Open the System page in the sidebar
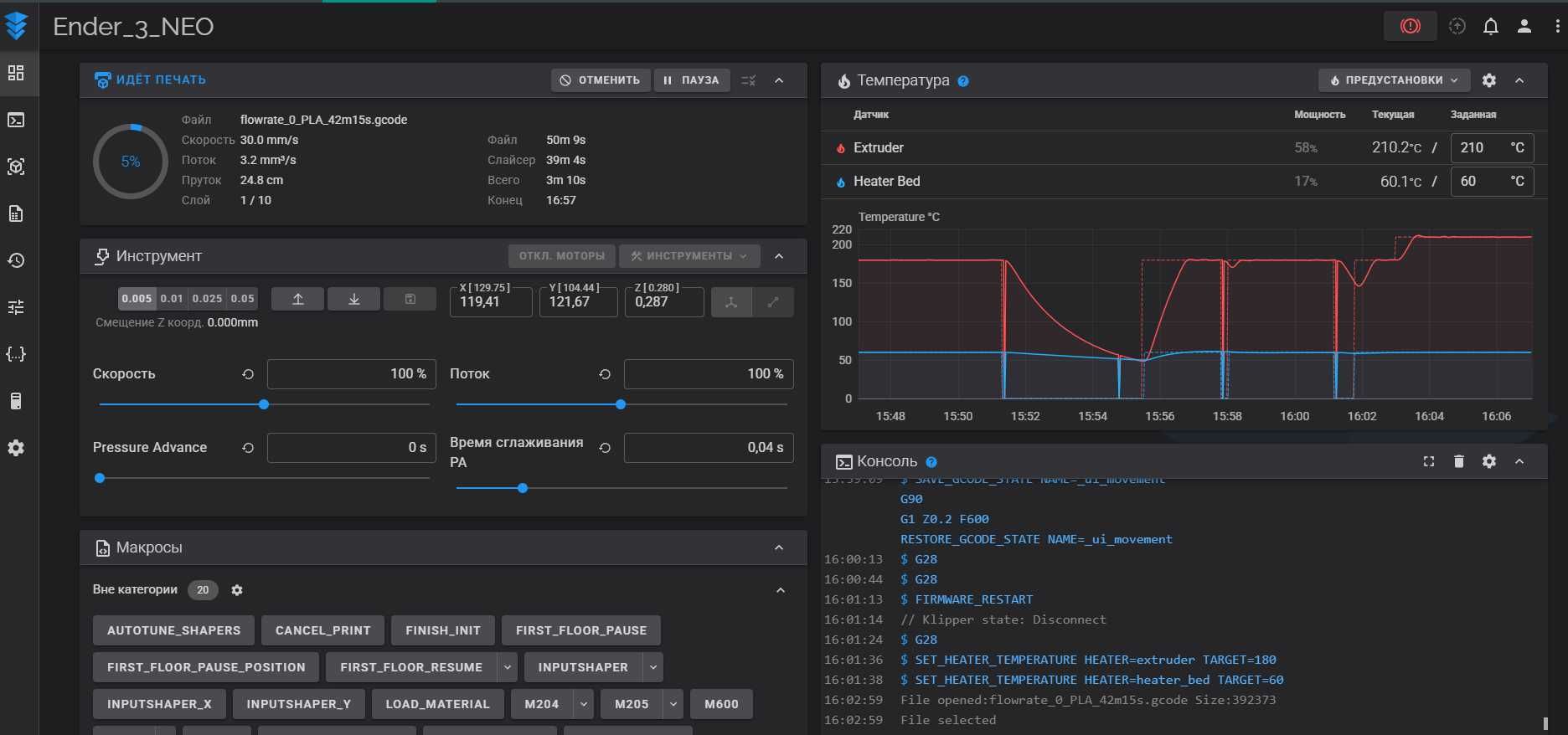Viewport: 1568px width, 735px height. point(16,401)
